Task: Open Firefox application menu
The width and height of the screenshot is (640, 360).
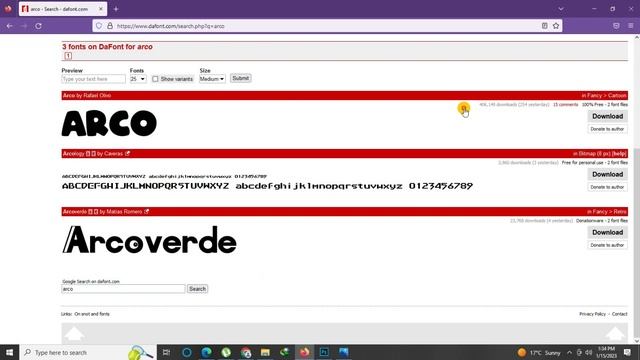Action: [631, 26]
